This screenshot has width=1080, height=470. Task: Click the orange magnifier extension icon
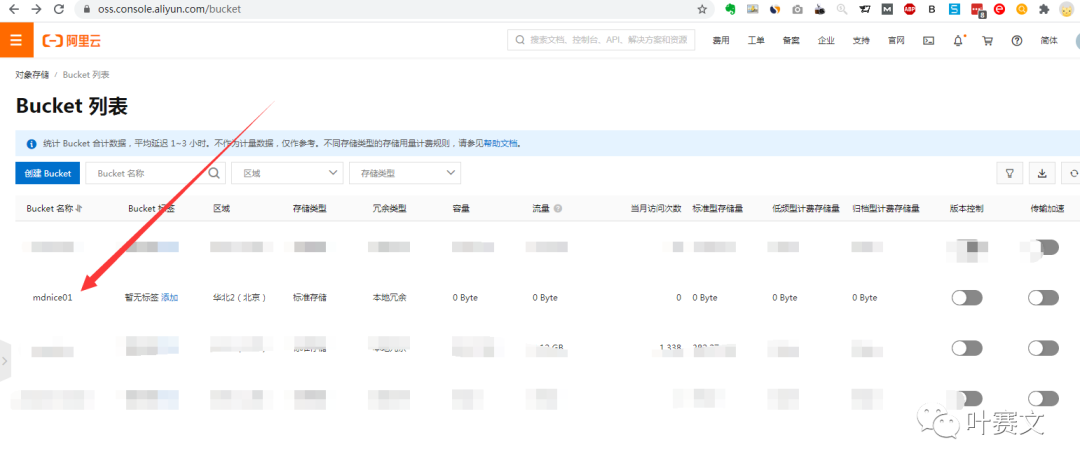tap(1022, 10)
